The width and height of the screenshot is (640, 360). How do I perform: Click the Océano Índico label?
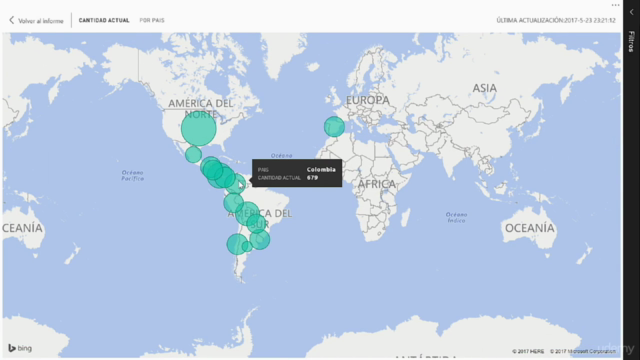pos(456,217)
